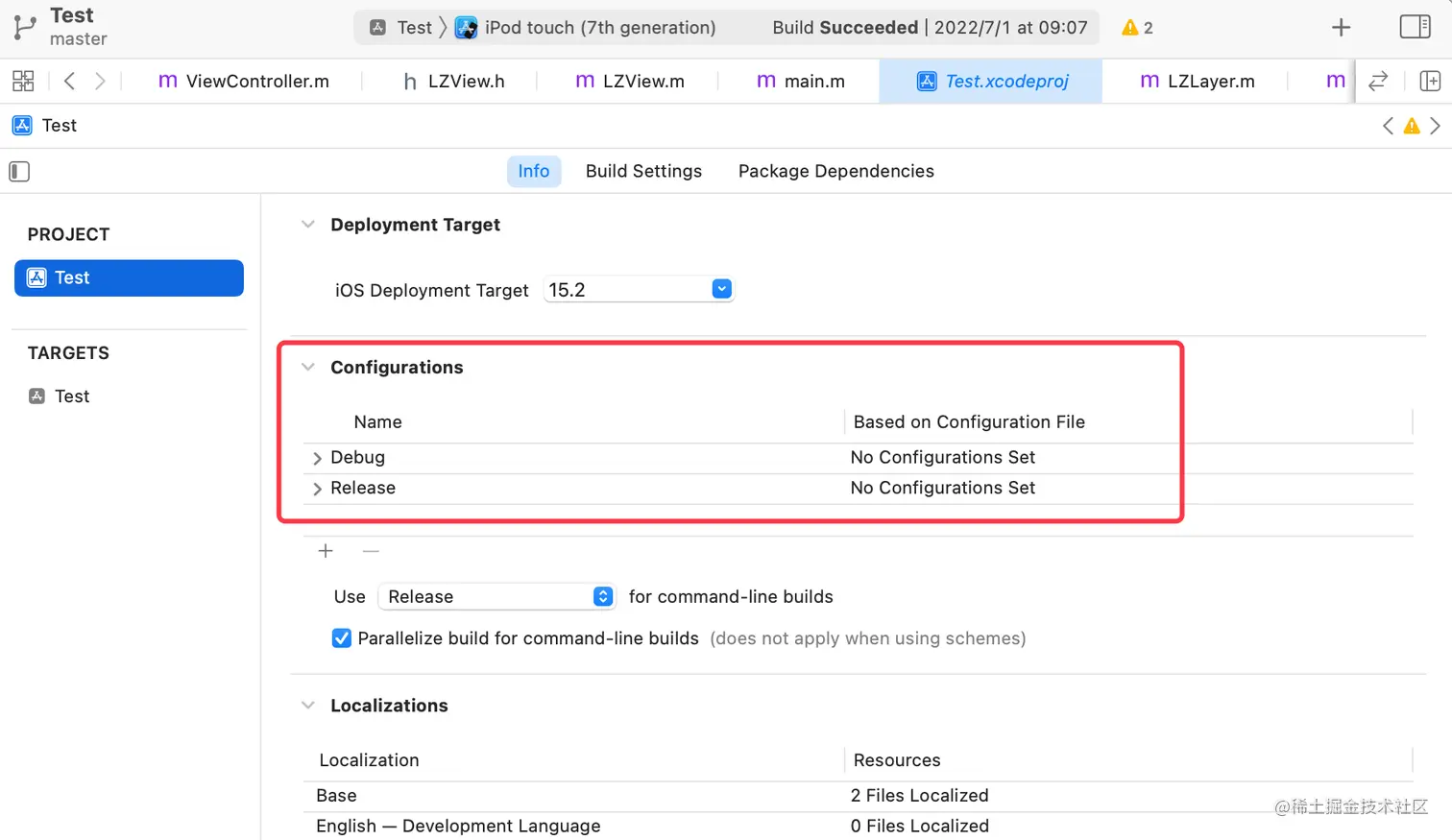Click the Localization column header

pyautogui.click(x=369, y=760)
